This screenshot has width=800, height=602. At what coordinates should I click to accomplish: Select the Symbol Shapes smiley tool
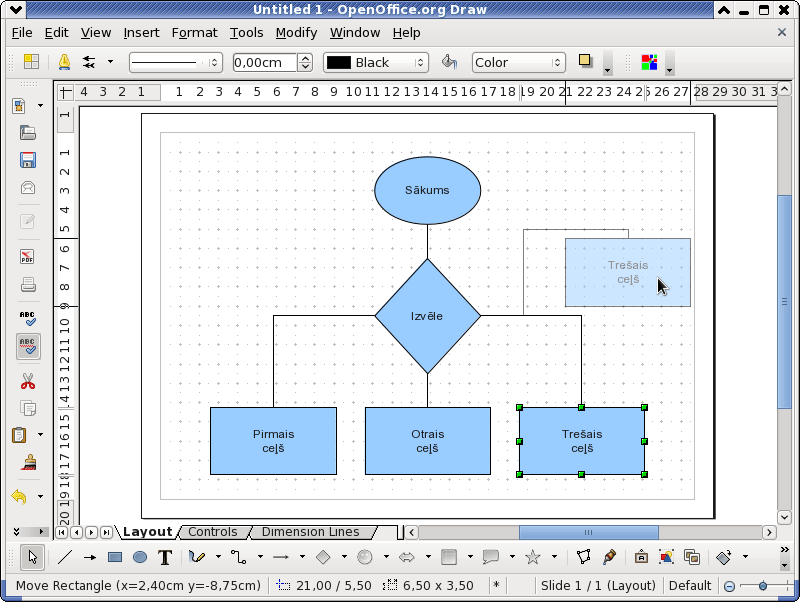pyautogui.click(x=365, y=557)
